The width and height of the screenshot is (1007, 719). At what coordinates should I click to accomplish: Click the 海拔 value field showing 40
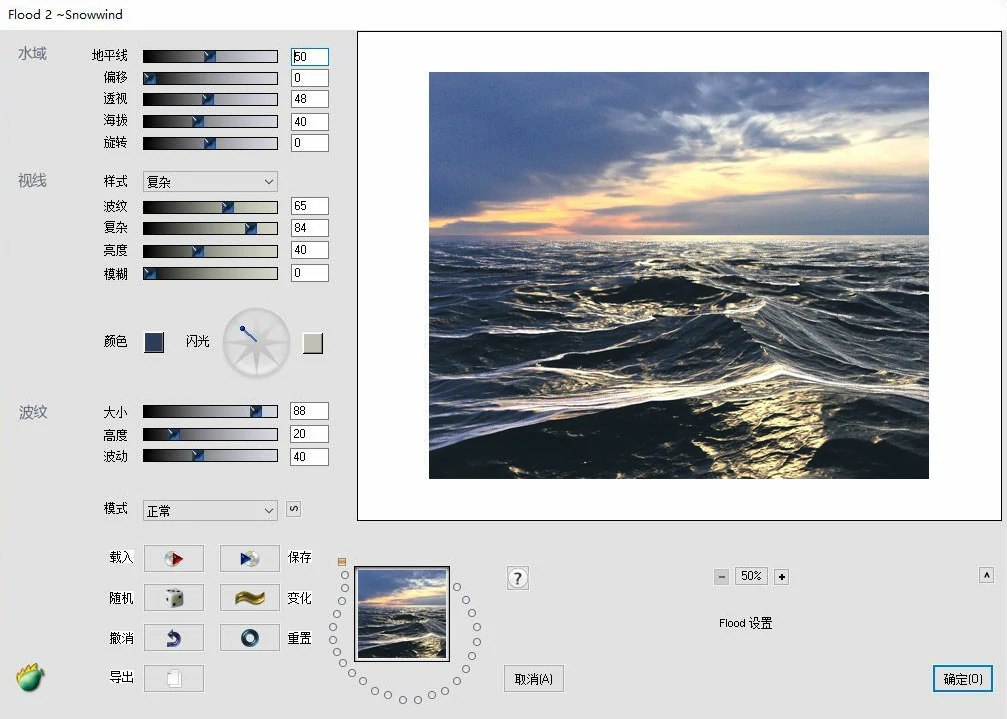tap(310, 121)
